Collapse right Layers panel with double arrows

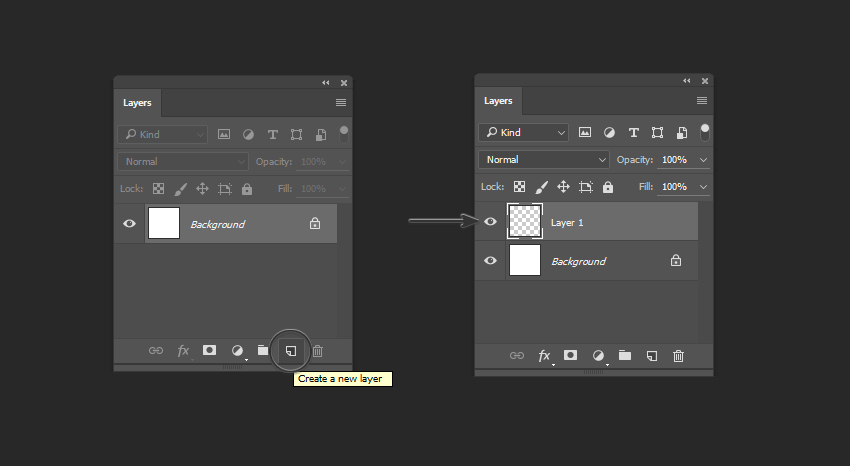pos(687,80)
